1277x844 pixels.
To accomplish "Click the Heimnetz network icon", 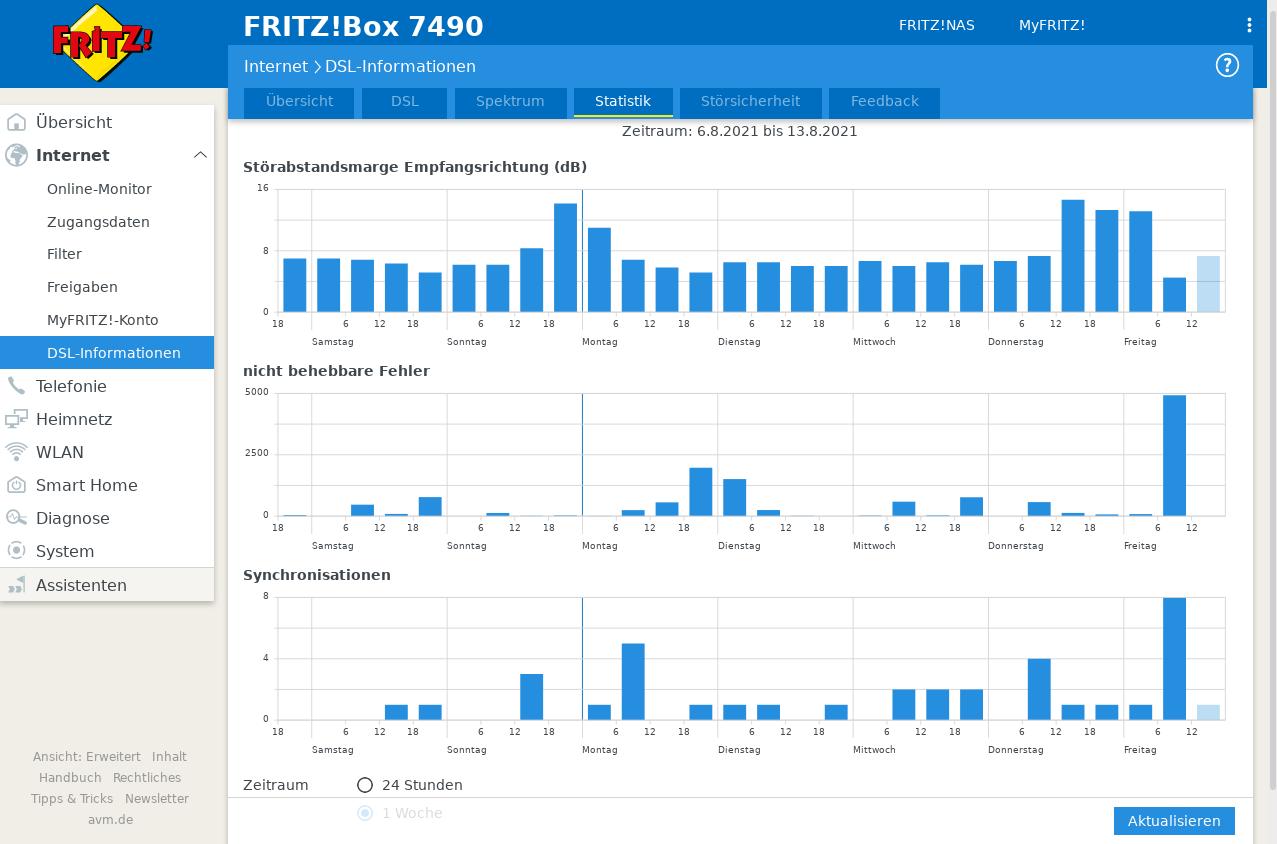I will tap(16, 419).
